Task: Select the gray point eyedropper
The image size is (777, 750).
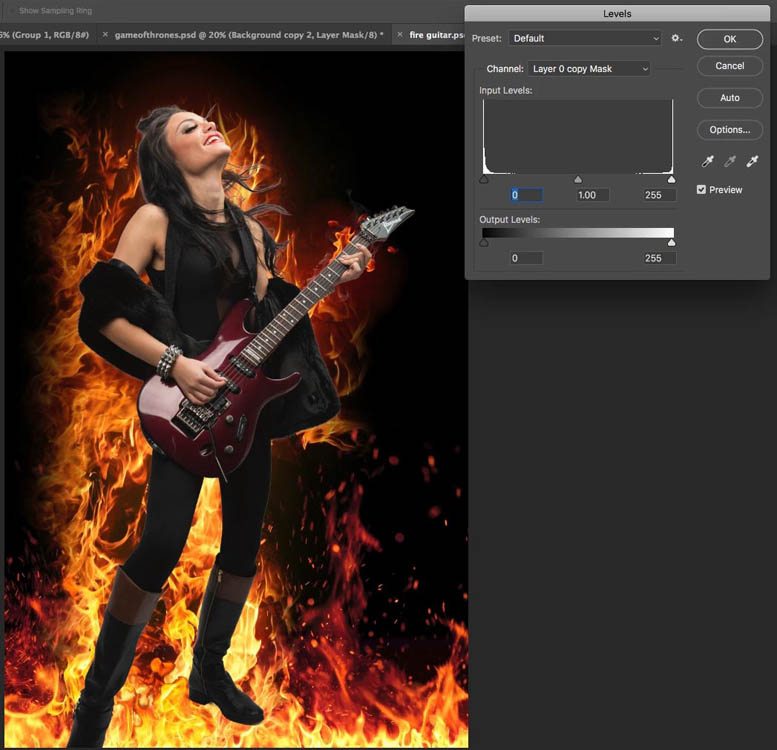Action: [x=730, y=161]
